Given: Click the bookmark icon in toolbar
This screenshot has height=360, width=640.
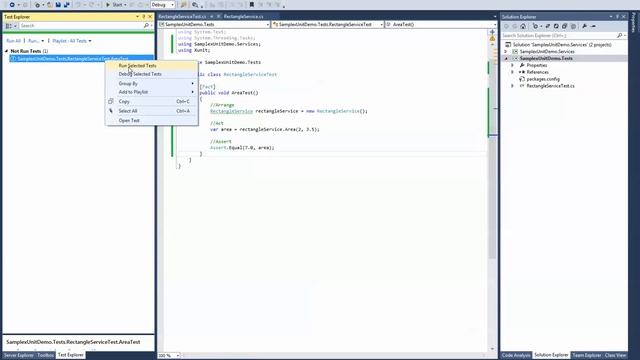Looking at the screenshot, I should (x=251, y=5).
